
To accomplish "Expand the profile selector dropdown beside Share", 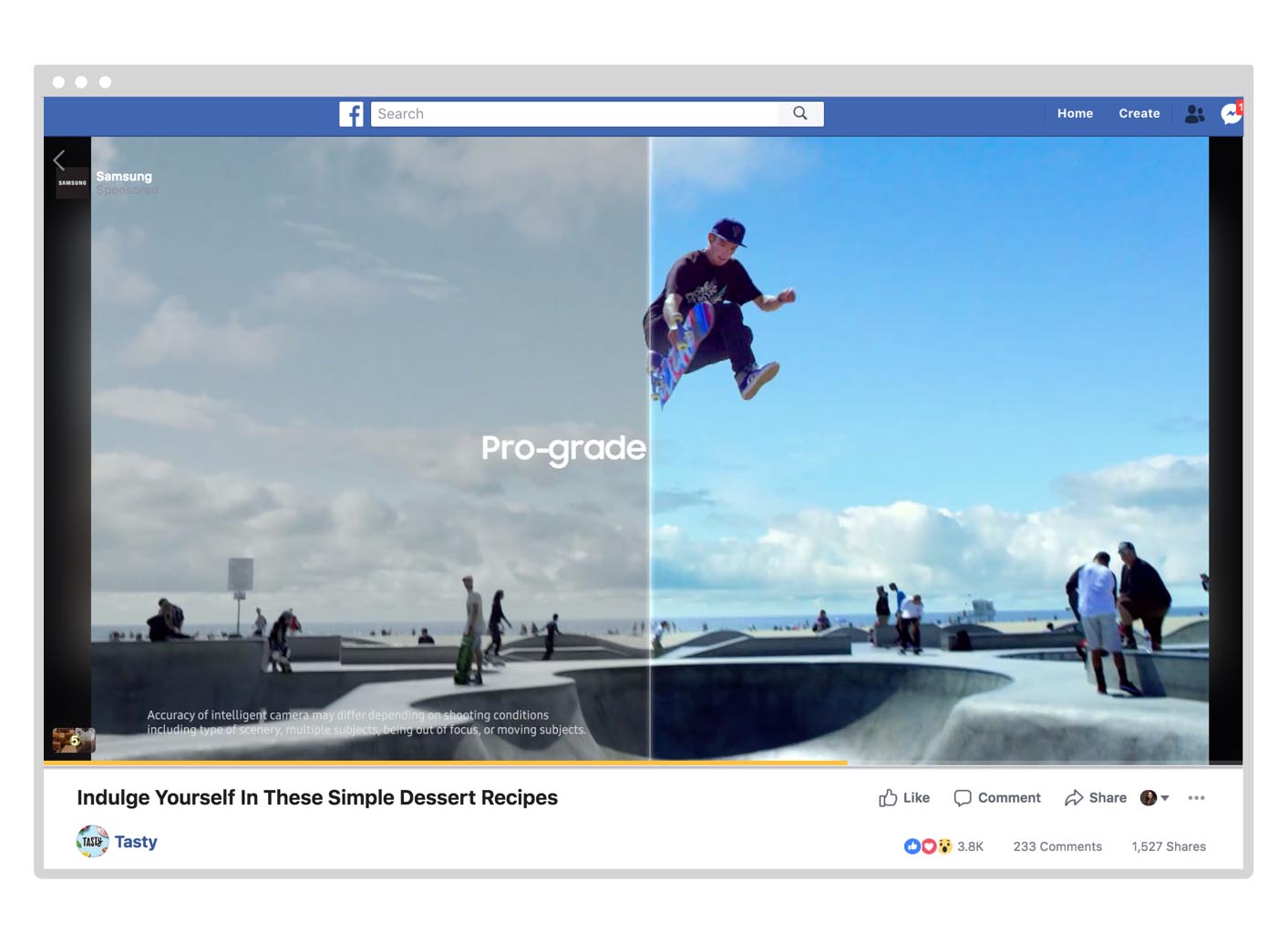I will tap(1155, 798).
